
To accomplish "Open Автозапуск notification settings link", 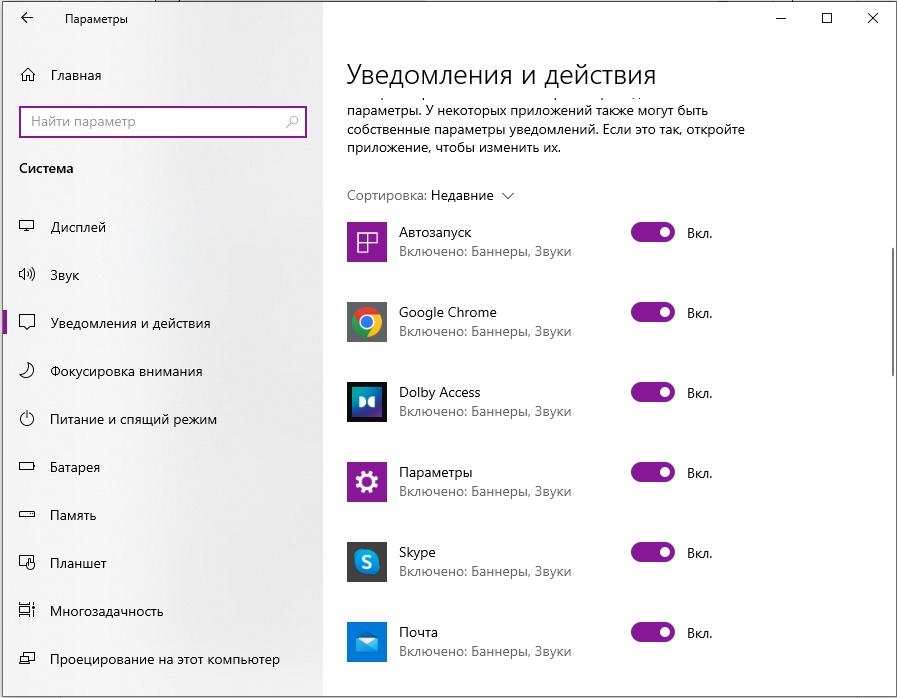I will click(x=485, y=241).
